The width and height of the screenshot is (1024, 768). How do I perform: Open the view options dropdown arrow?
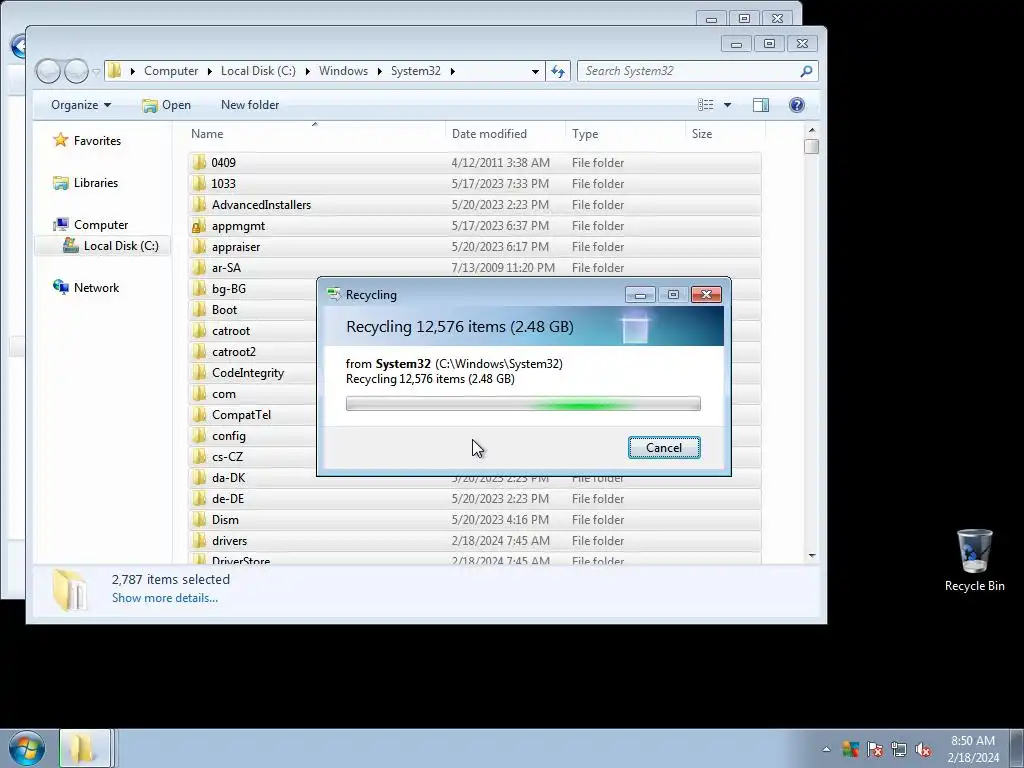[x=727, y=104]
